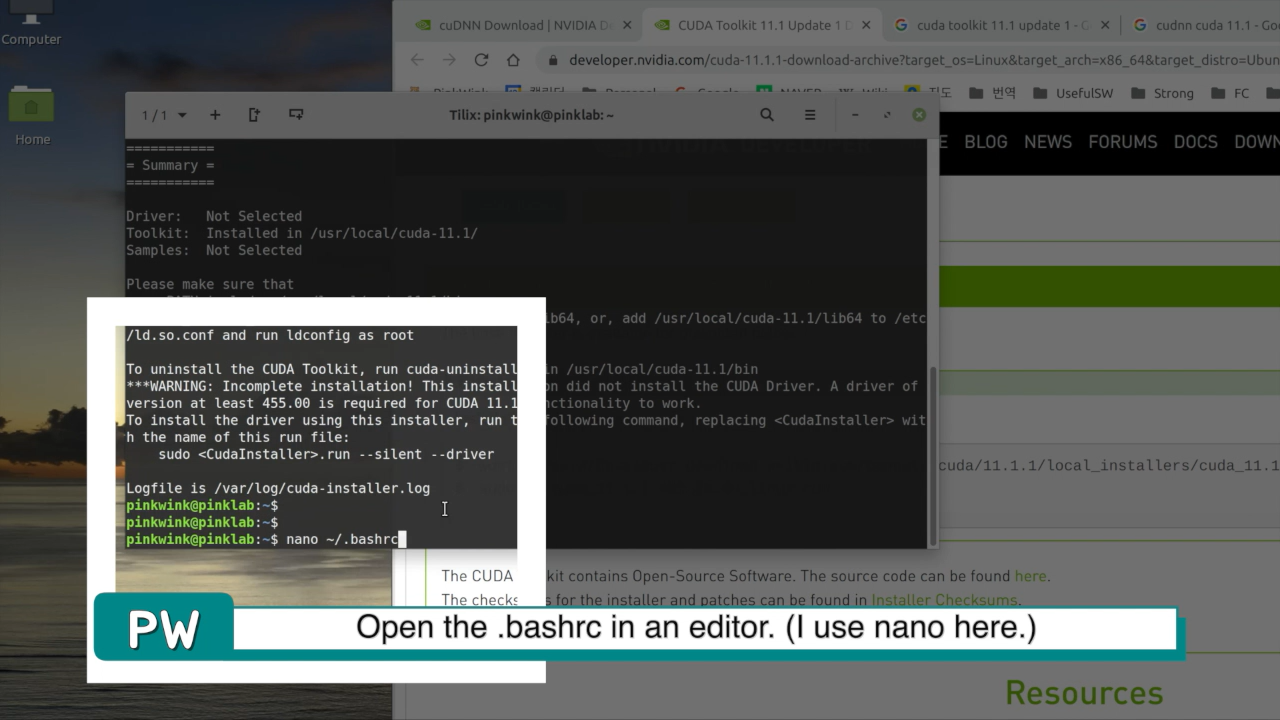
Task: Minimize the Tilix window
Action: 855,115
